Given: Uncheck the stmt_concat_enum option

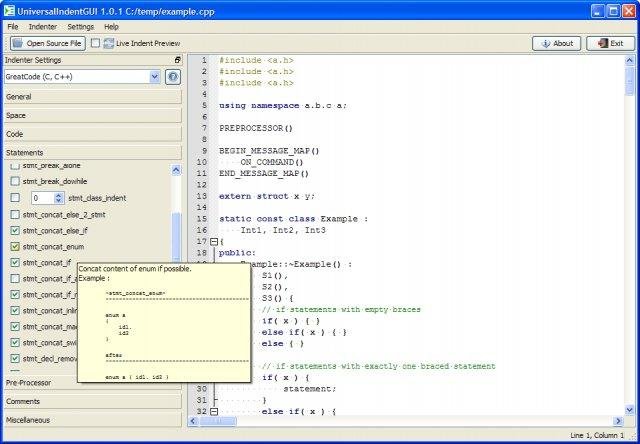Looking at the screenshot, I should pos(14,246).
